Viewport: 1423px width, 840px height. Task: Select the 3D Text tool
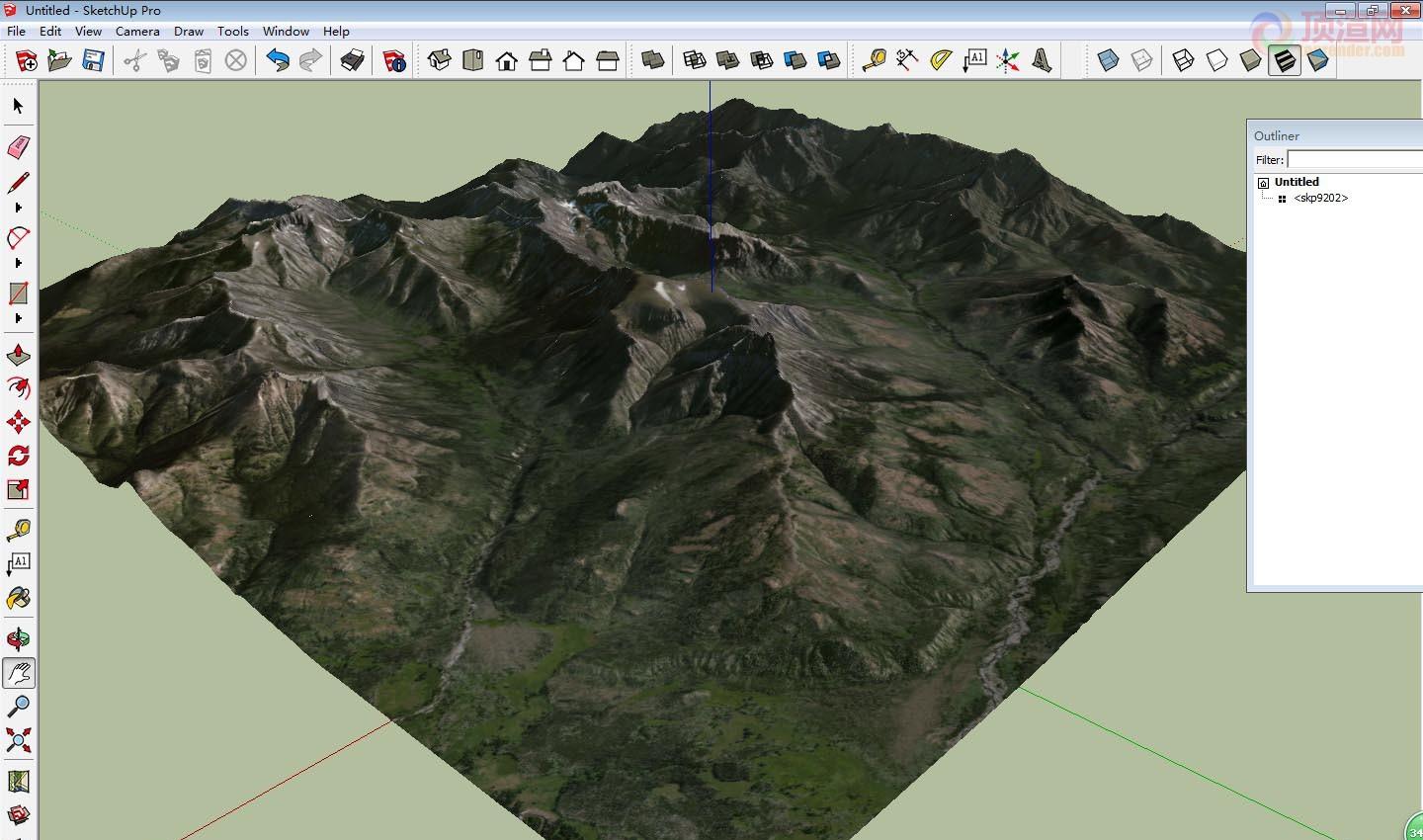(x=1042, y=61)
